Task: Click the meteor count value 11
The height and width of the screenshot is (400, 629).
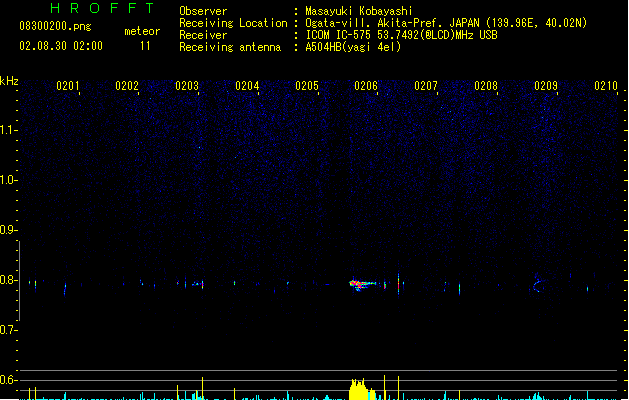Action: pos(145,46)
